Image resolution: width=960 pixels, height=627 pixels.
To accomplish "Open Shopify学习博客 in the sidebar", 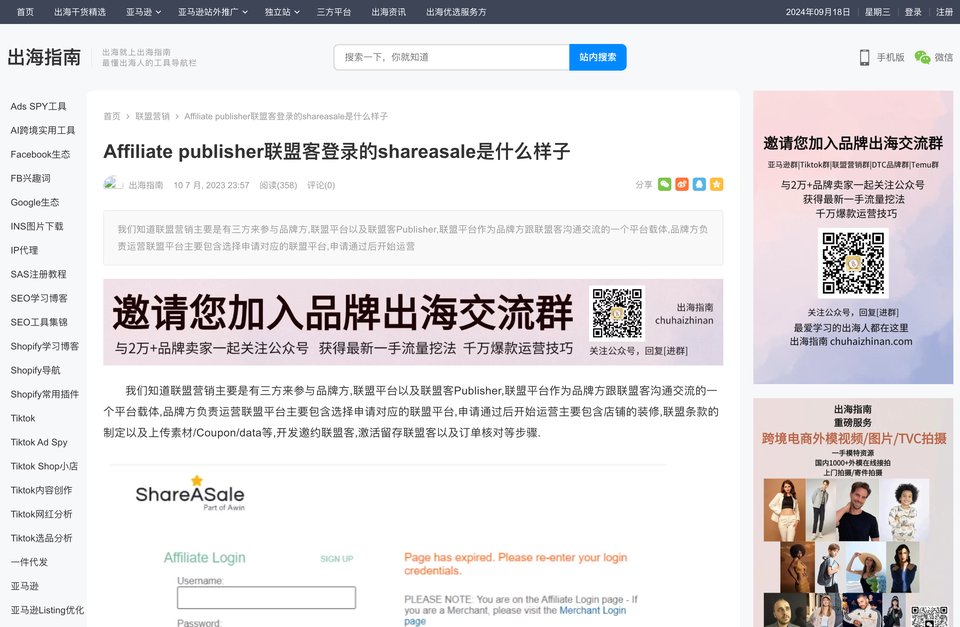I will click(x=45, y=347).
